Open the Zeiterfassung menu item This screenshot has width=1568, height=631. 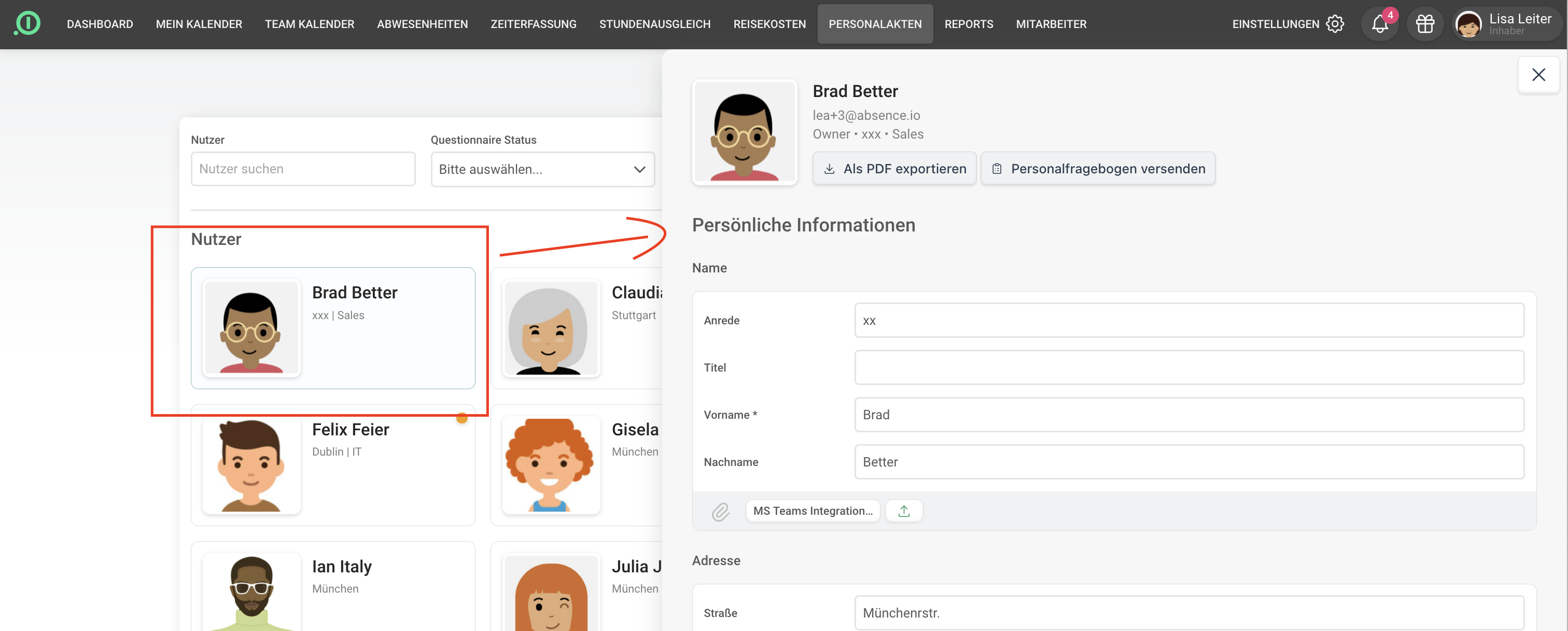point(533,24)
